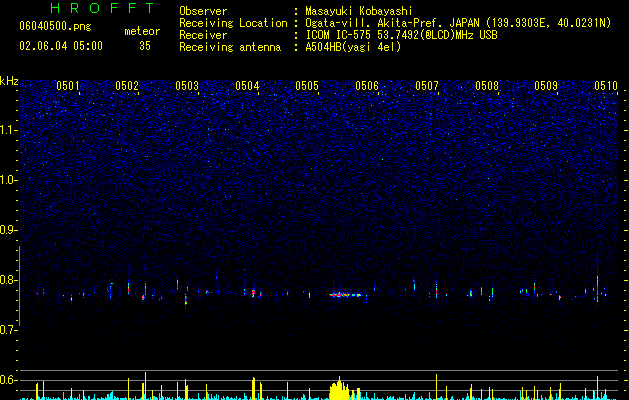This screenshot has width=629, height=400.
Task: Click the date stamp 02.06.04 05:00
Action: 61,46
